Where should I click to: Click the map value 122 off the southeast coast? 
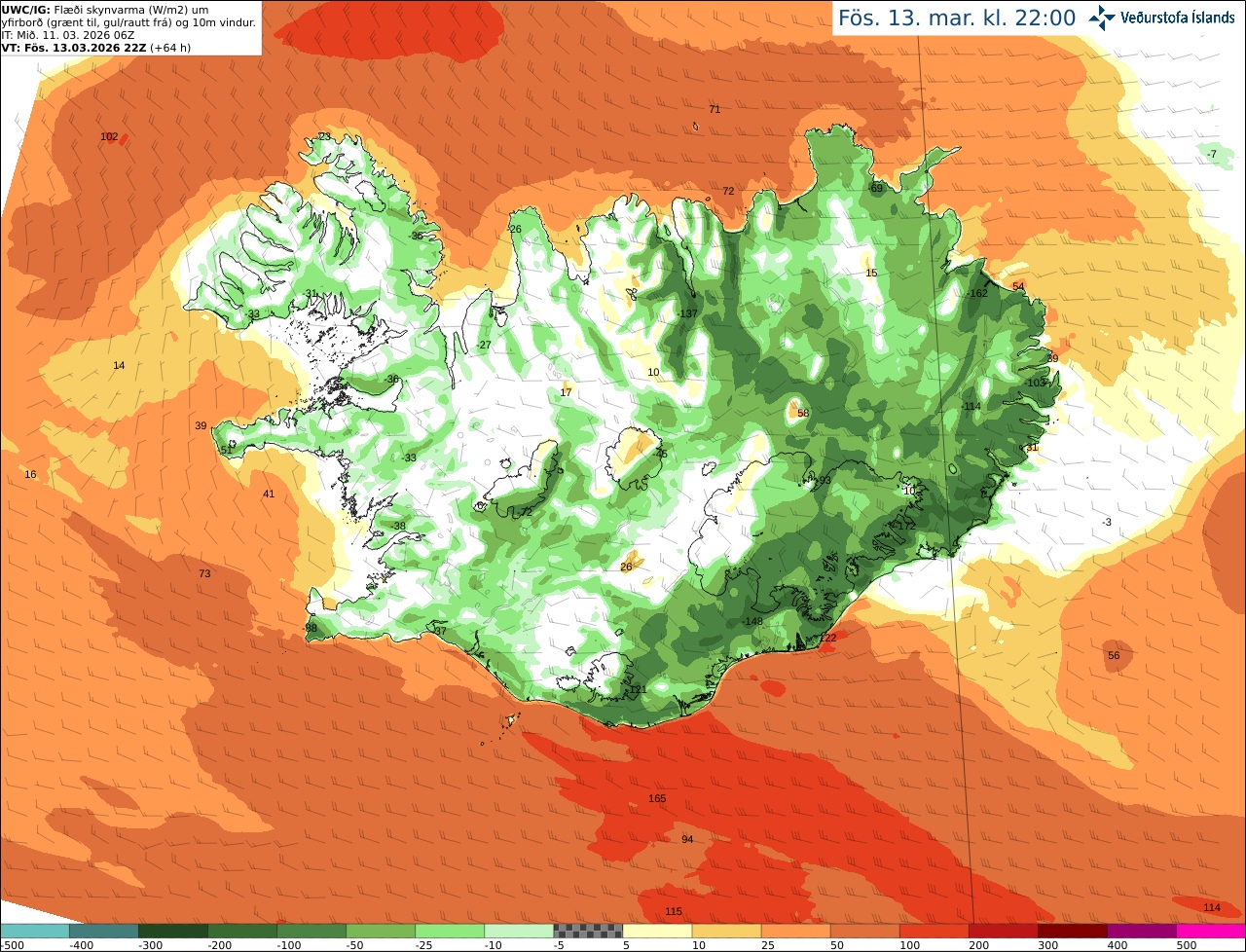pyautogui.click(x=827, y=639)
